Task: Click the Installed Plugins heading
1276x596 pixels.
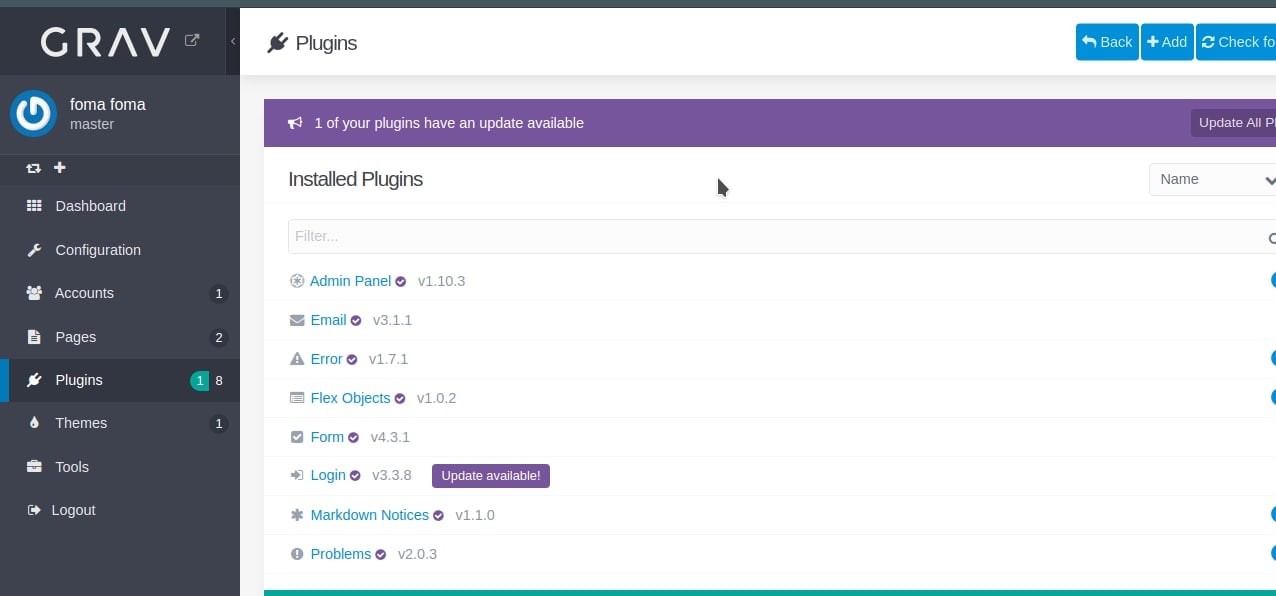Action: point(355,179)
